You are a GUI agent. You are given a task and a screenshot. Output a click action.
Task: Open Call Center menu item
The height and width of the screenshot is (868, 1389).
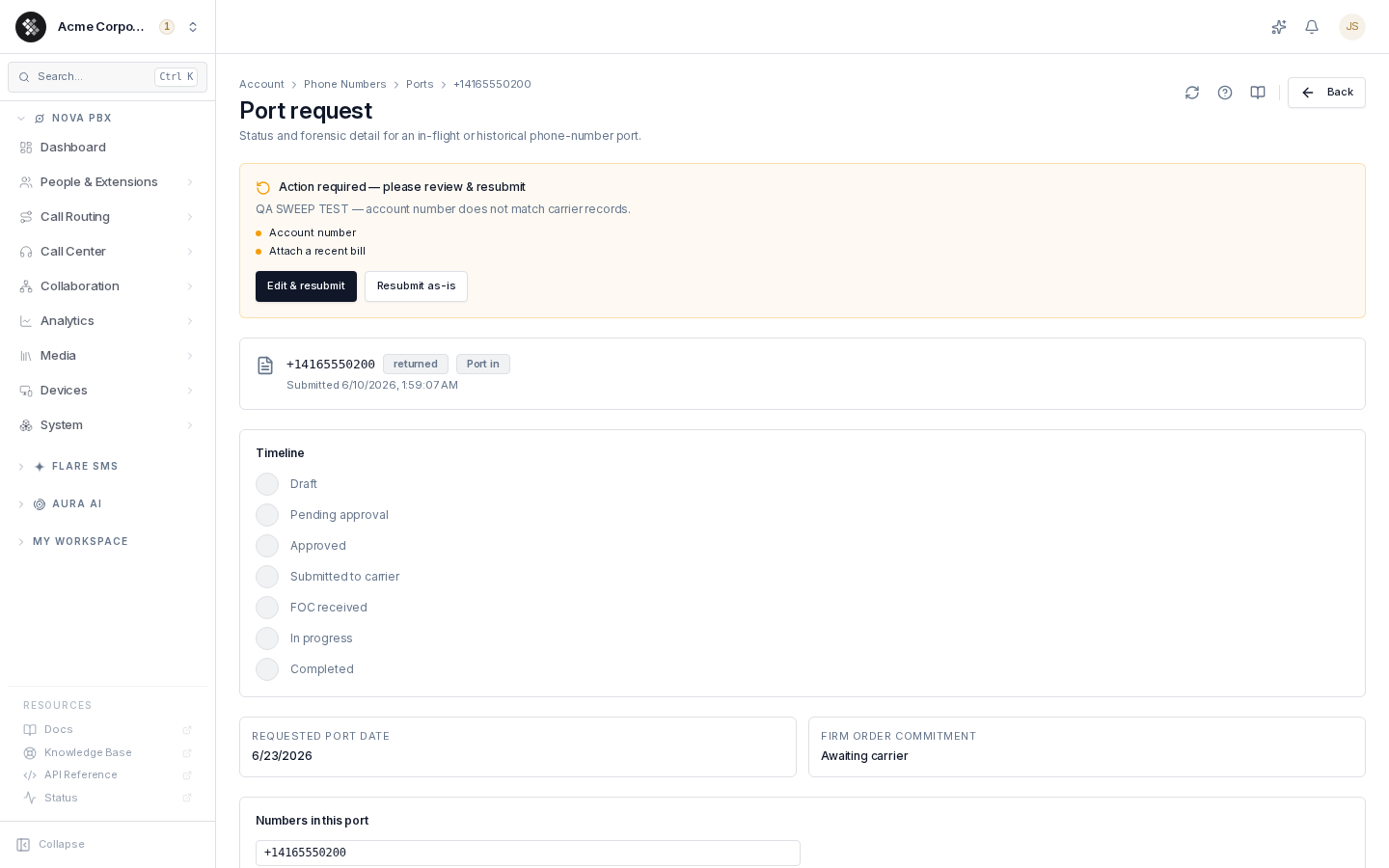(107, 252)
